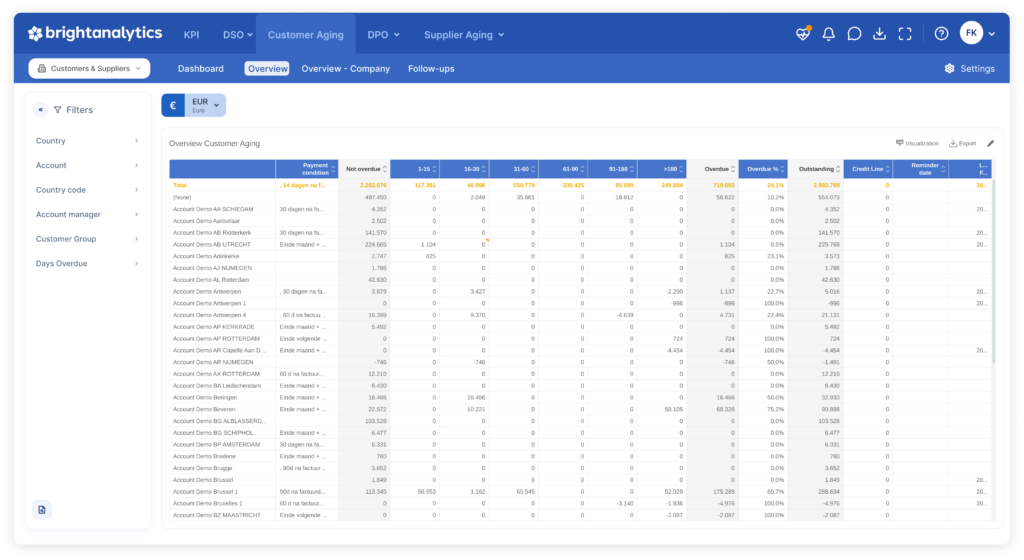Click row Account Demo Antwerpen 4
1024x560 pixels.
click(x=580, y=315)
